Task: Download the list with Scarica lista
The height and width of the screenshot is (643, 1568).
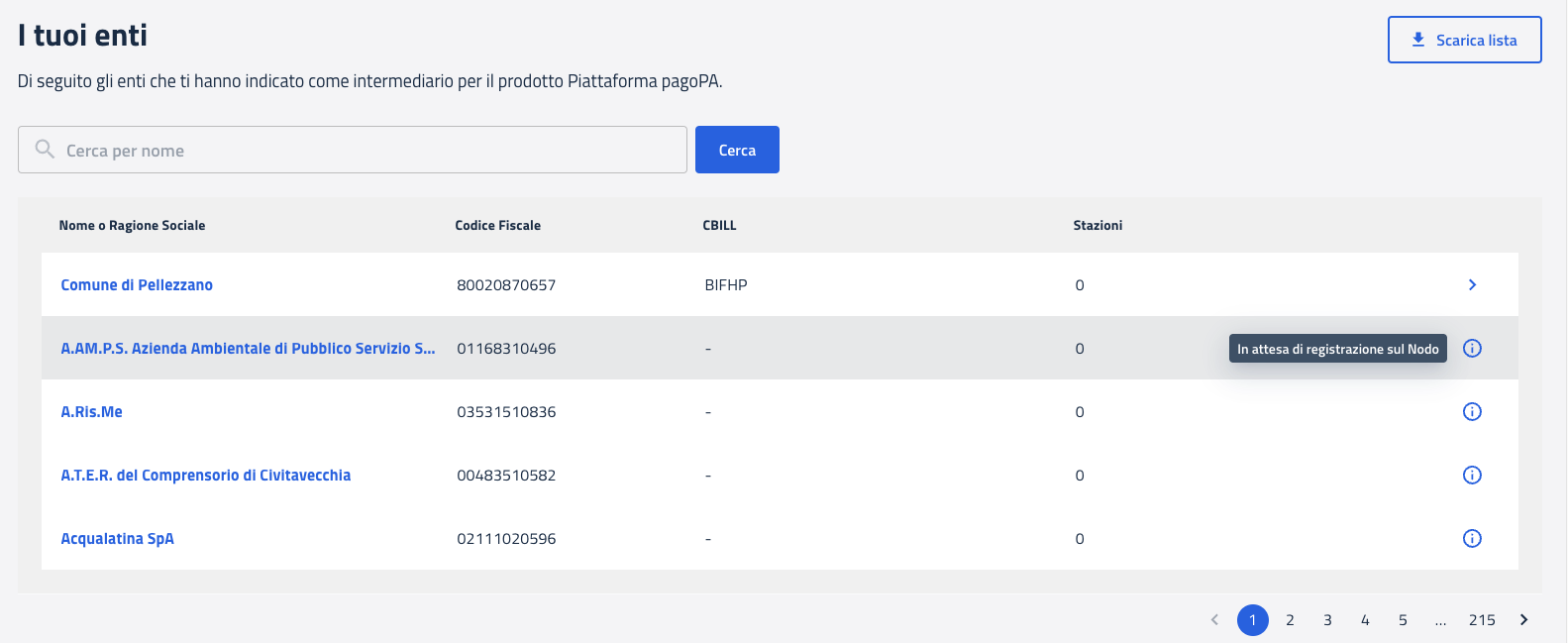Action: tap(1464, 40)
